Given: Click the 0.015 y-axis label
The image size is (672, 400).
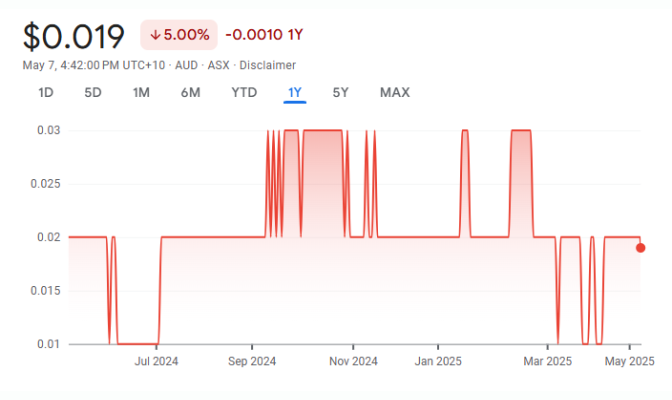Looking at the screenshot, I should point(45,291).
